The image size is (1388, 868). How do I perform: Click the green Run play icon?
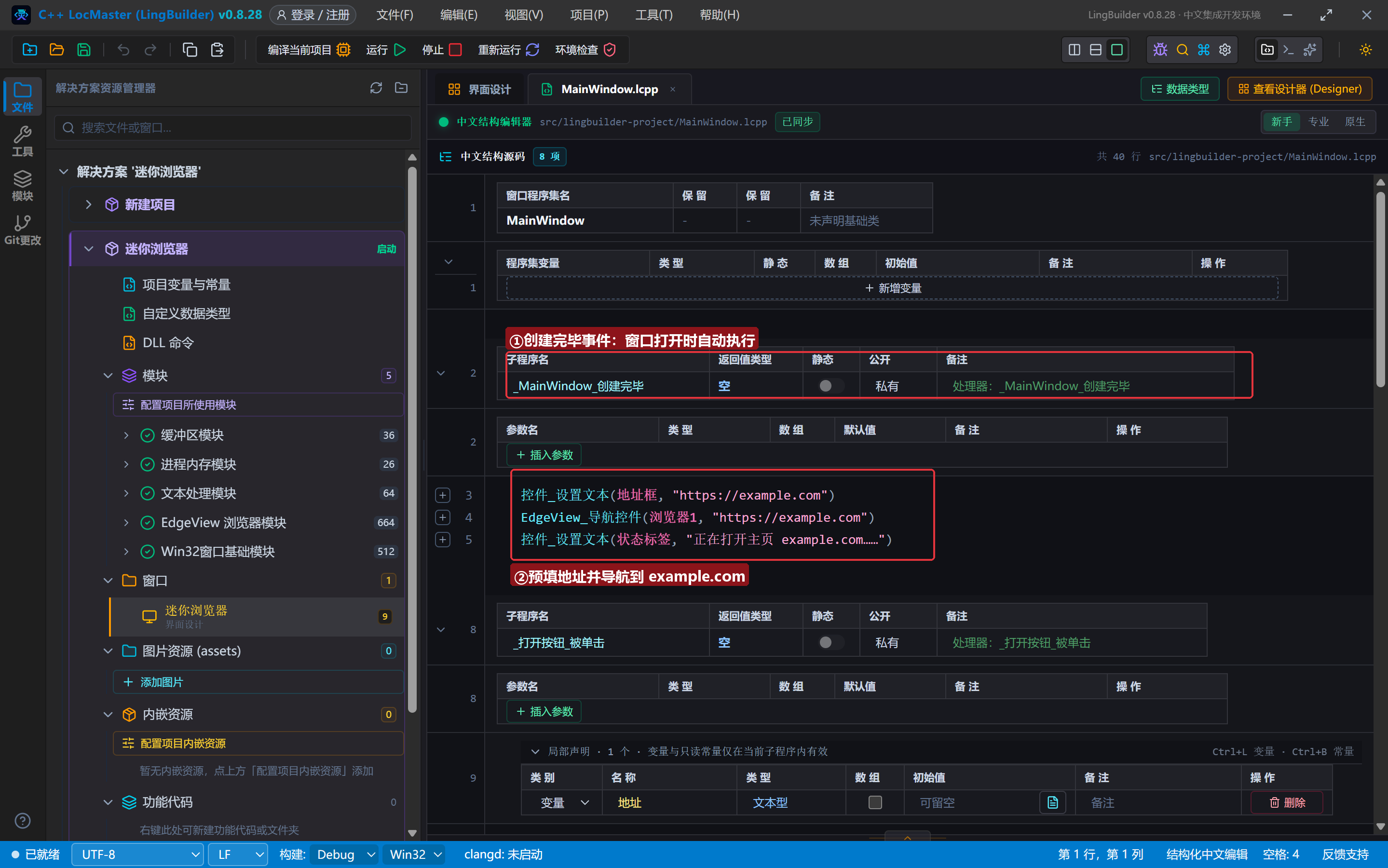(400, 50)
